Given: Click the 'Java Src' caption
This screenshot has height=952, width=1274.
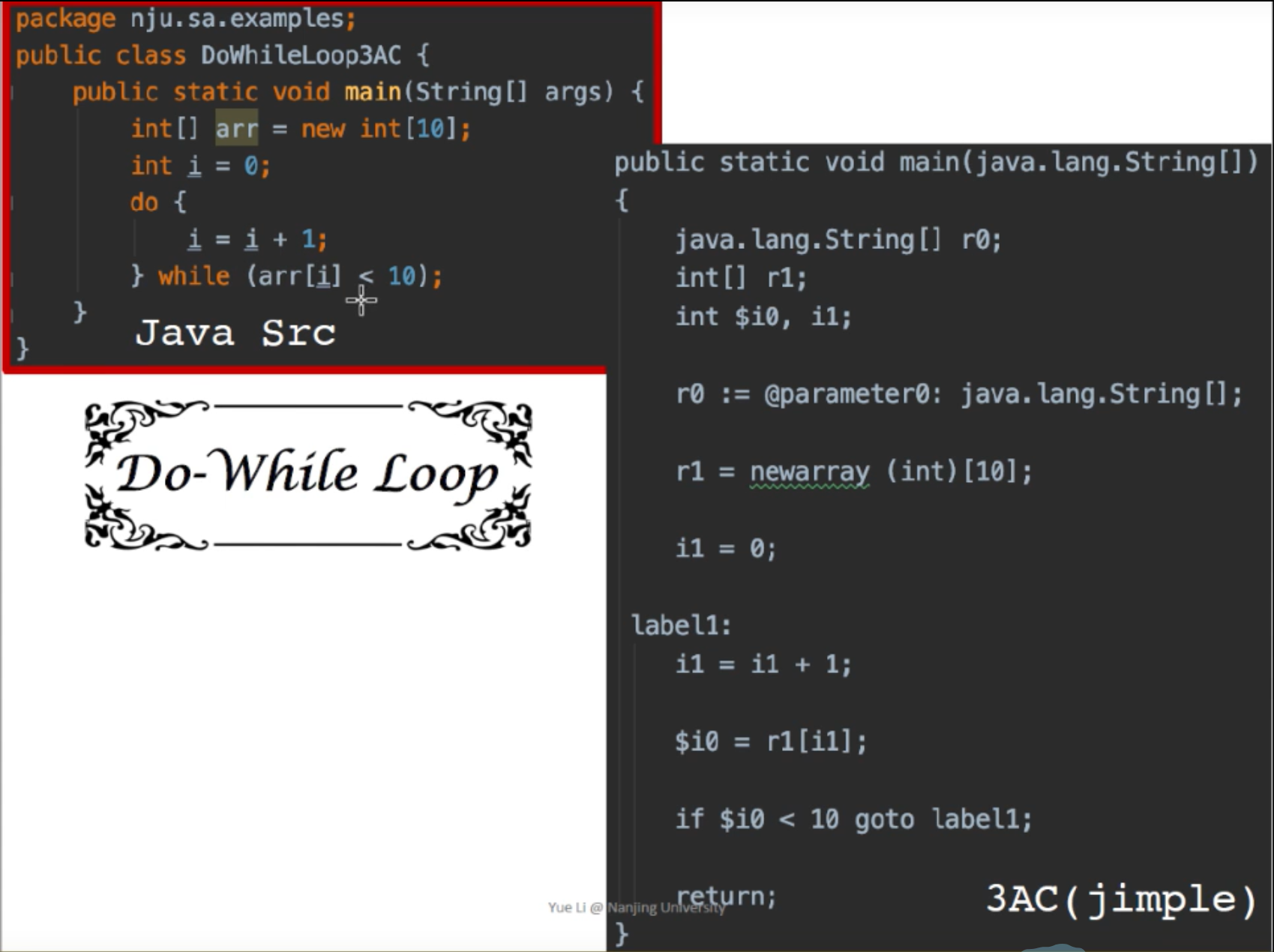Looking at the screenshot, I should (x=235, y=333).
